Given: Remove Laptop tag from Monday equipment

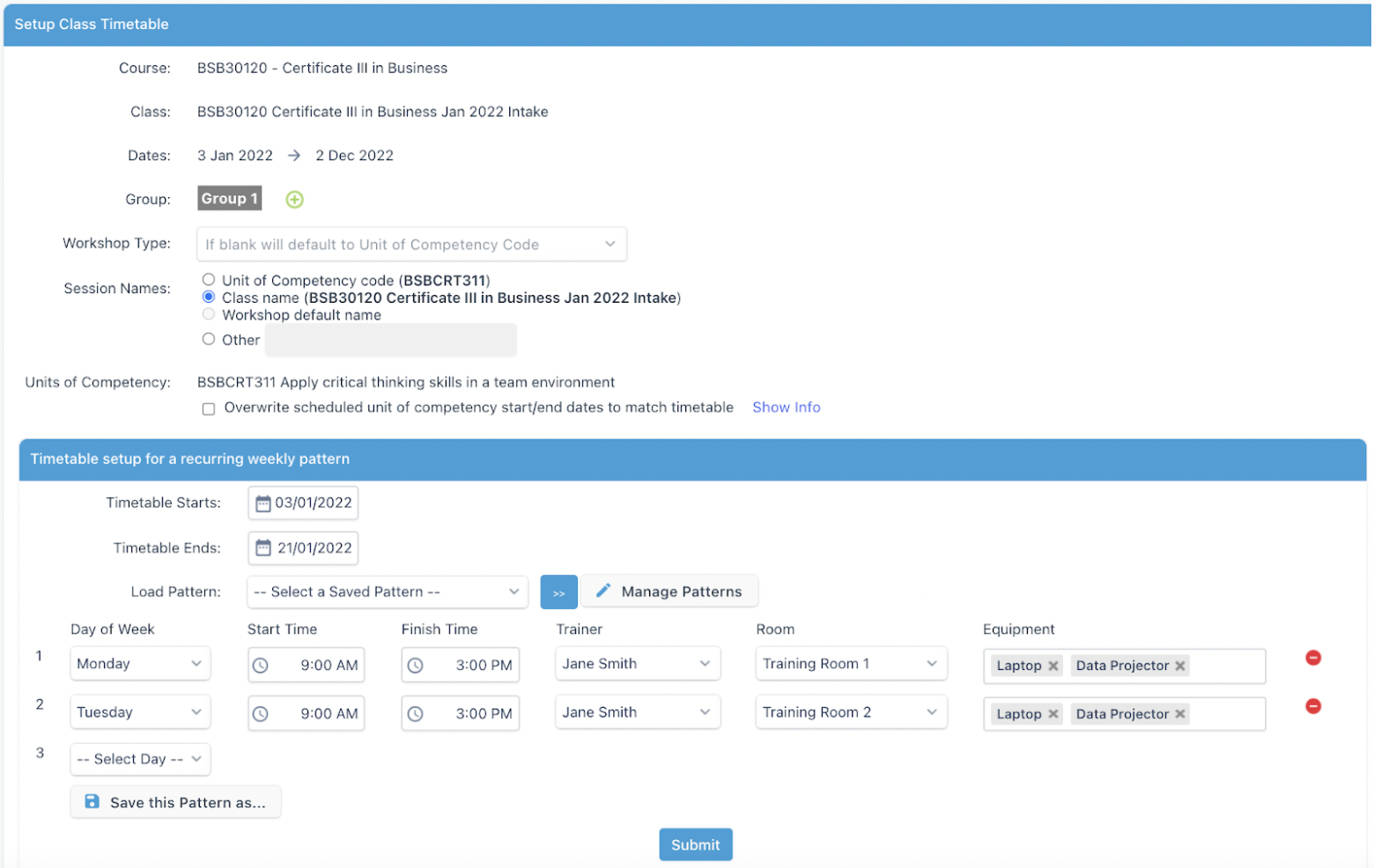Looking at the screenshot, I should tap(1053, 666).
